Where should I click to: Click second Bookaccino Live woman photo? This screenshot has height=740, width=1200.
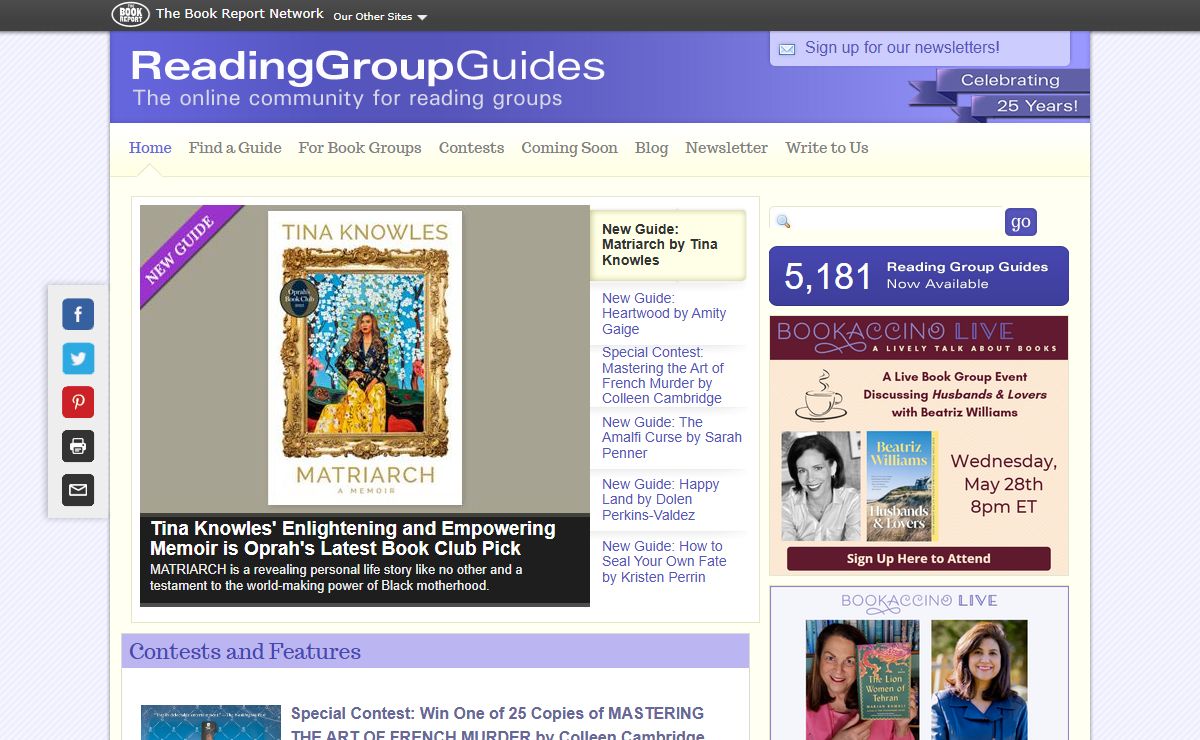pyautogui.click(x=979, y=680)
